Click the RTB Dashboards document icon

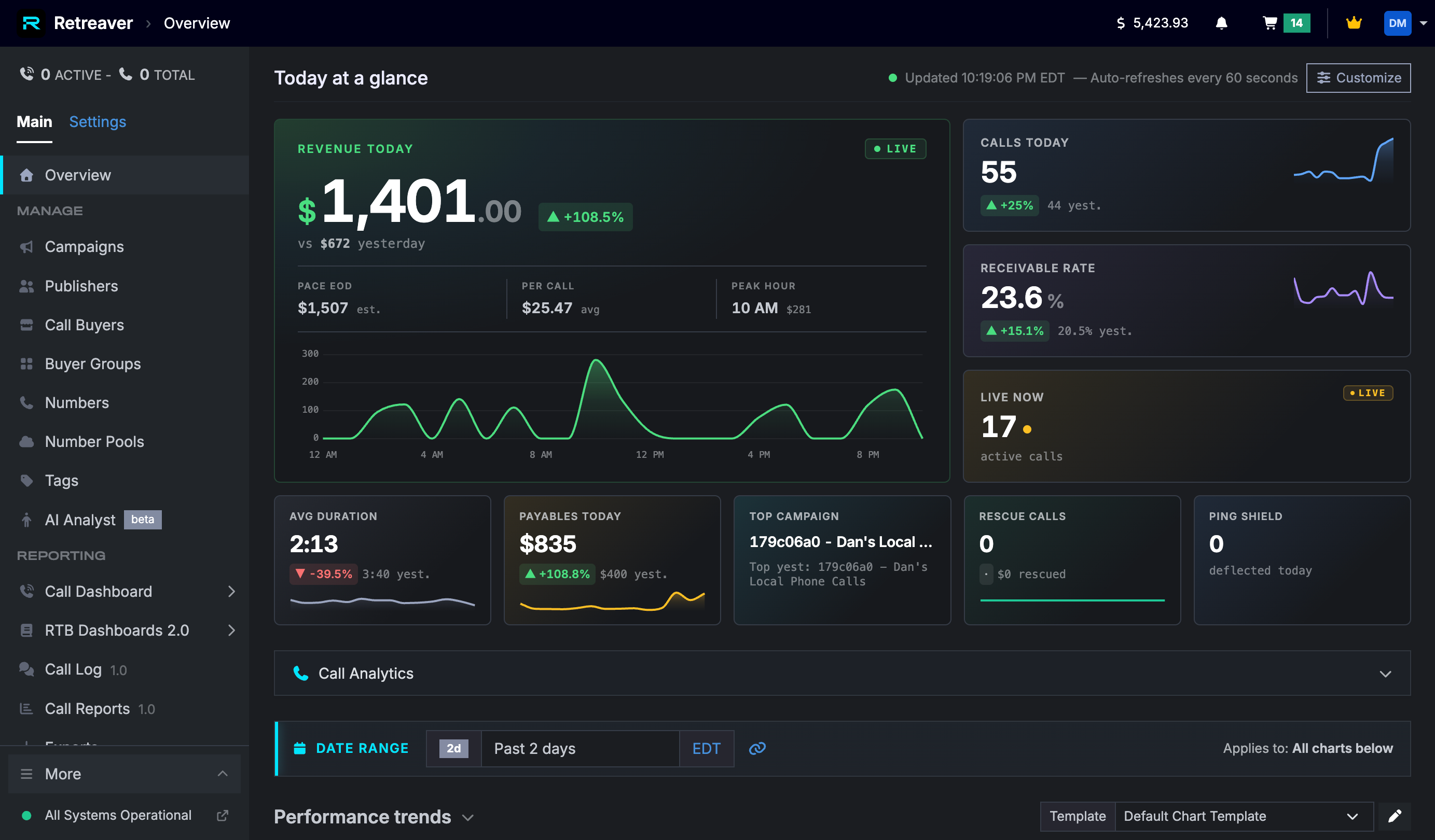click(26, 630)
